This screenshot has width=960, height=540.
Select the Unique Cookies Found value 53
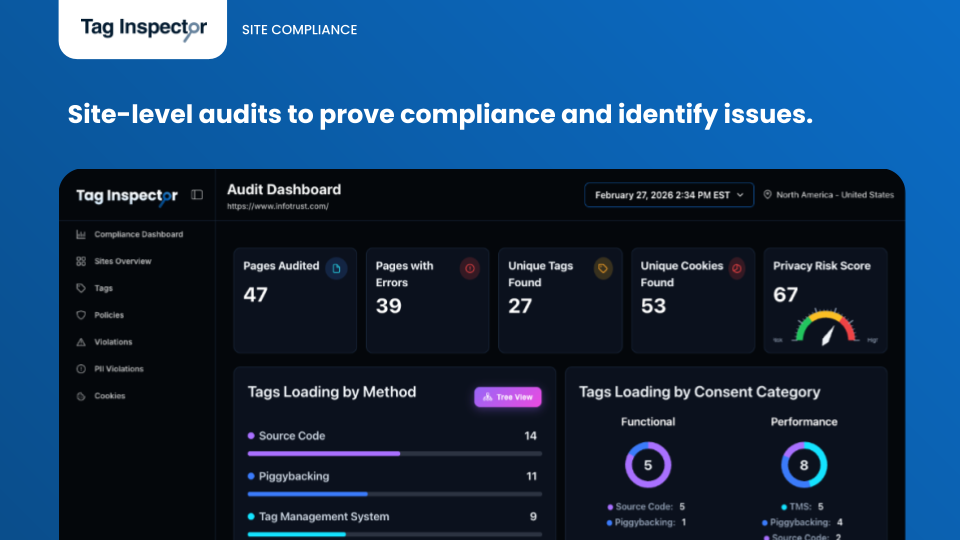click(x=653, y=306)
